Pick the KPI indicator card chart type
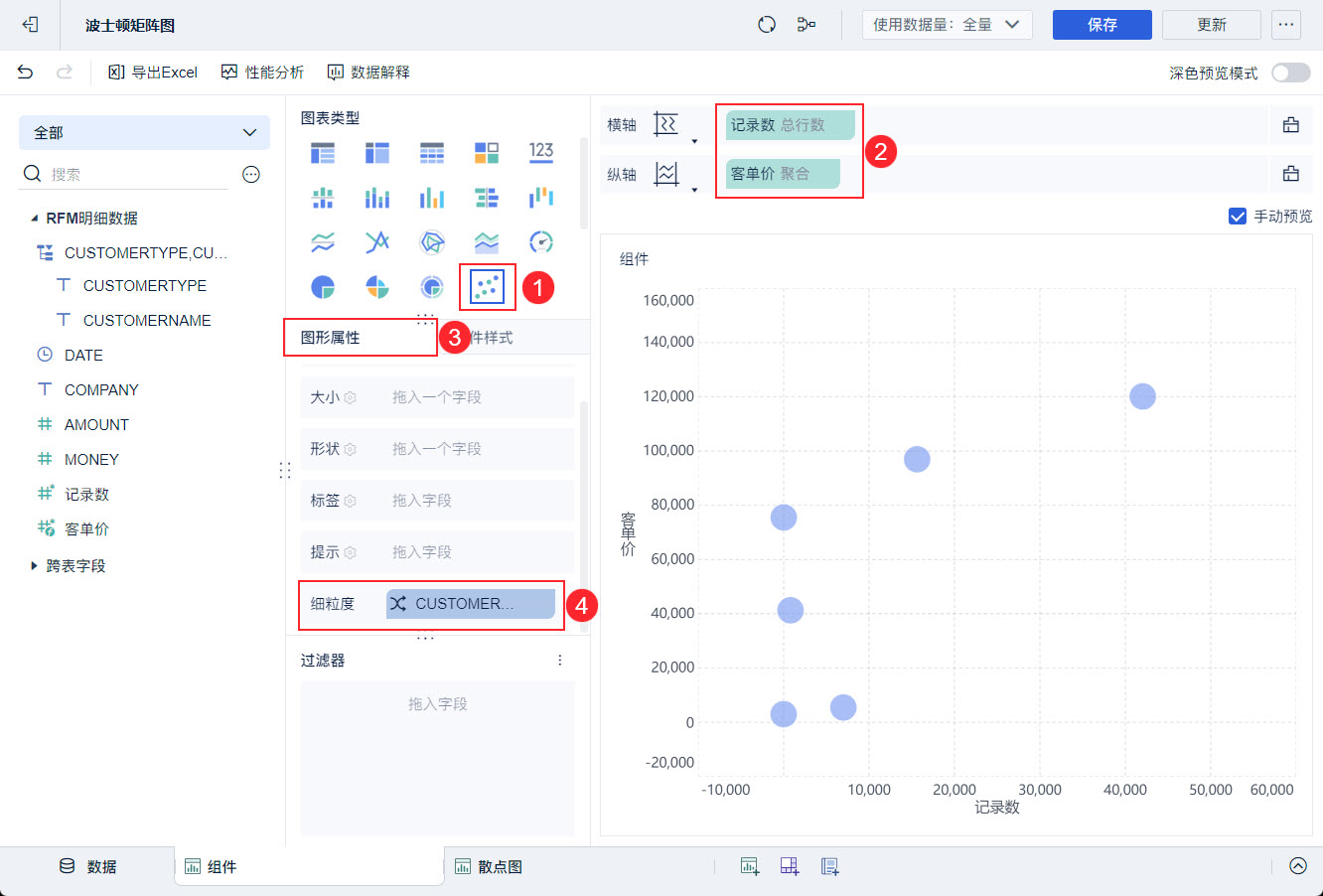Image resolution: width=1323 pixels, height=896 pixels. coord(541,153)
